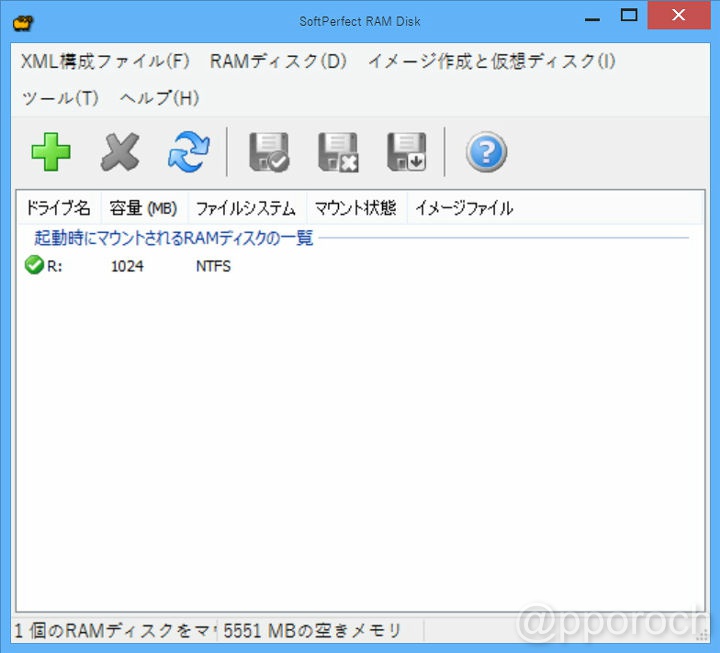Click the green plus add disk icon

51,152
